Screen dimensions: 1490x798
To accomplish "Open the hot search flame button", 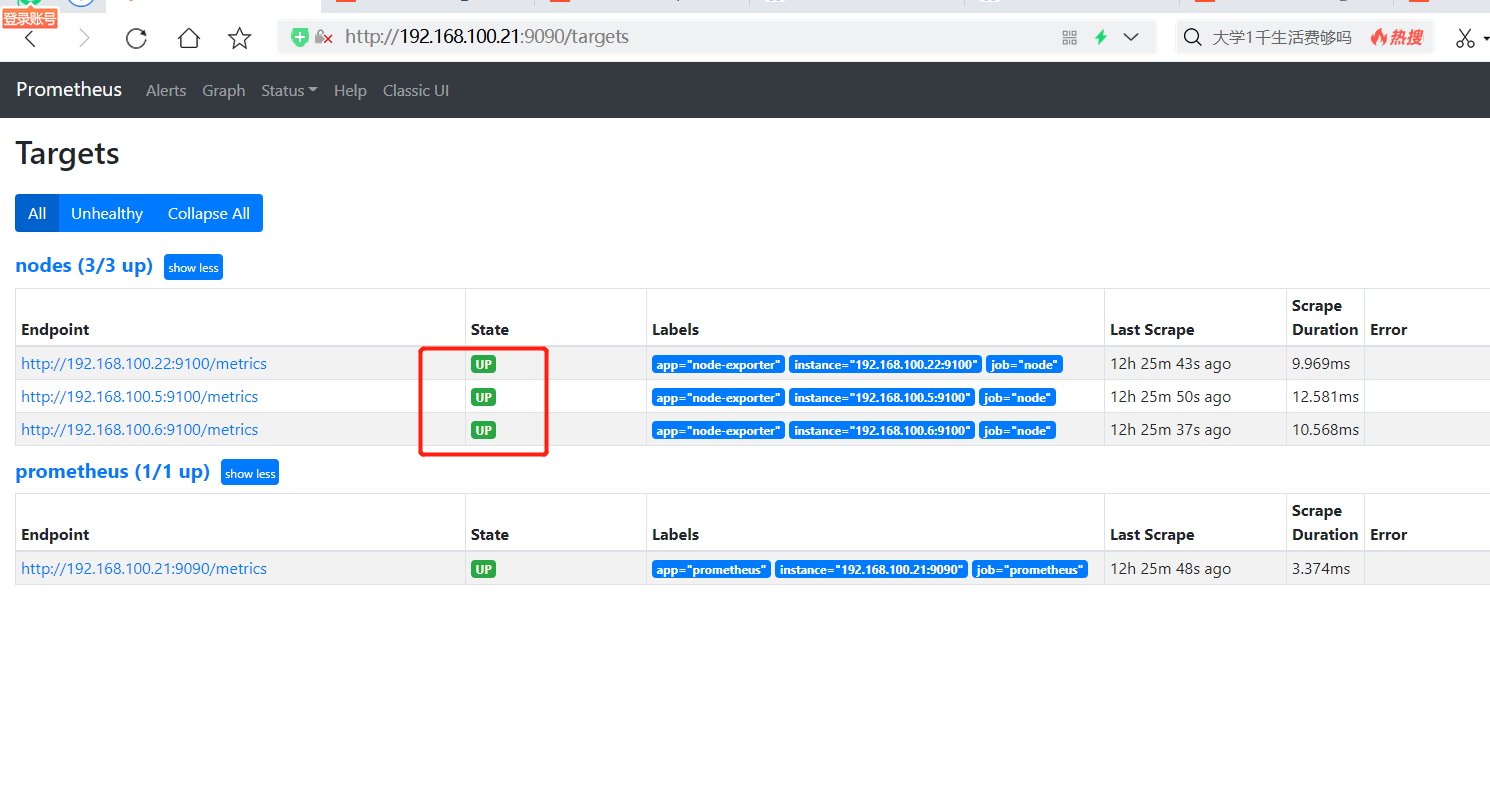I will click(x=1396, y=37).
